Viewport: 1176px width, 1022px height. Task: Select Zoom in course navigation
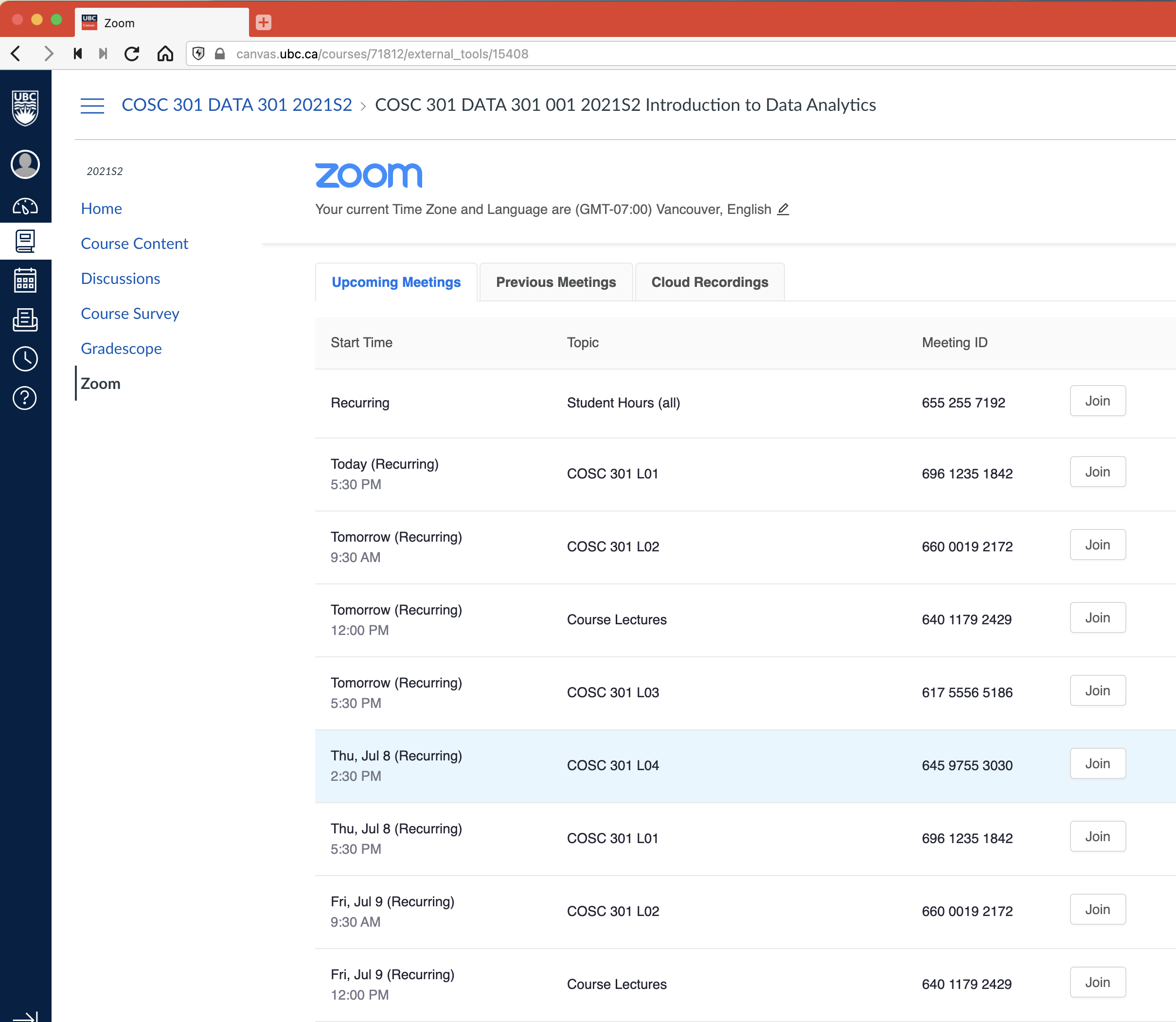click(x=100, y=383)
